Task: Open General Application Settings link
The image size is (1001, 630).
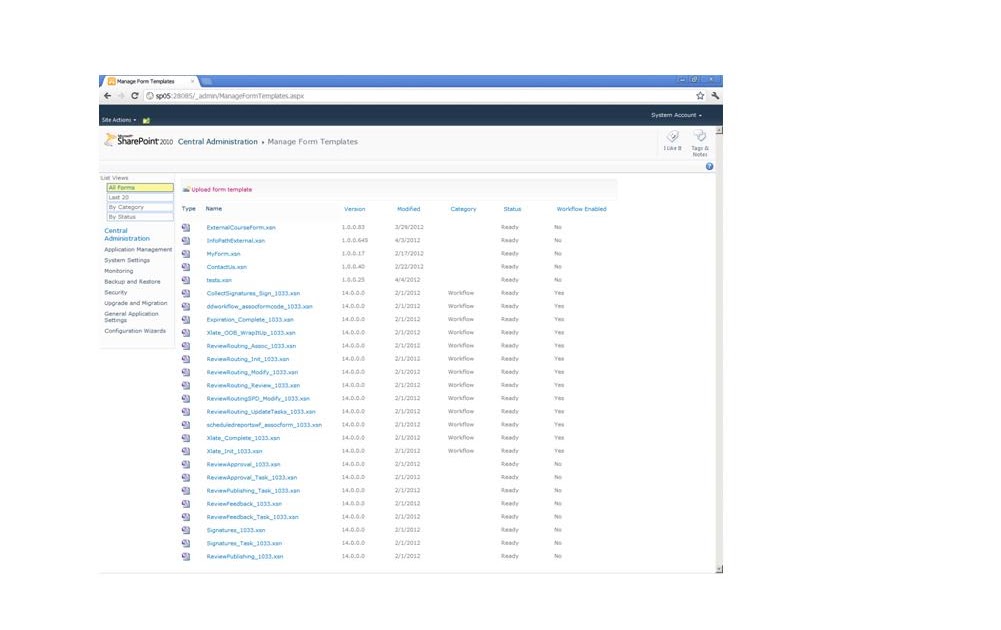Action: pyautogui.click(x=132, y=317)
